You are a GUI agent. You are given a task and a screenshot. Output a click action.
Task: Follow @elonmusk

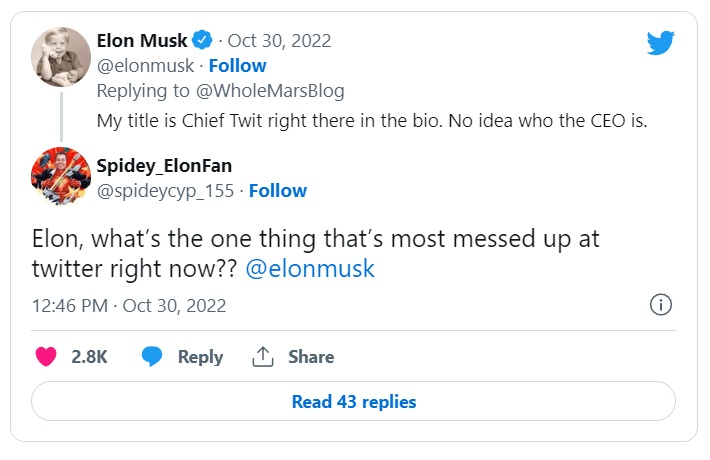238,66
